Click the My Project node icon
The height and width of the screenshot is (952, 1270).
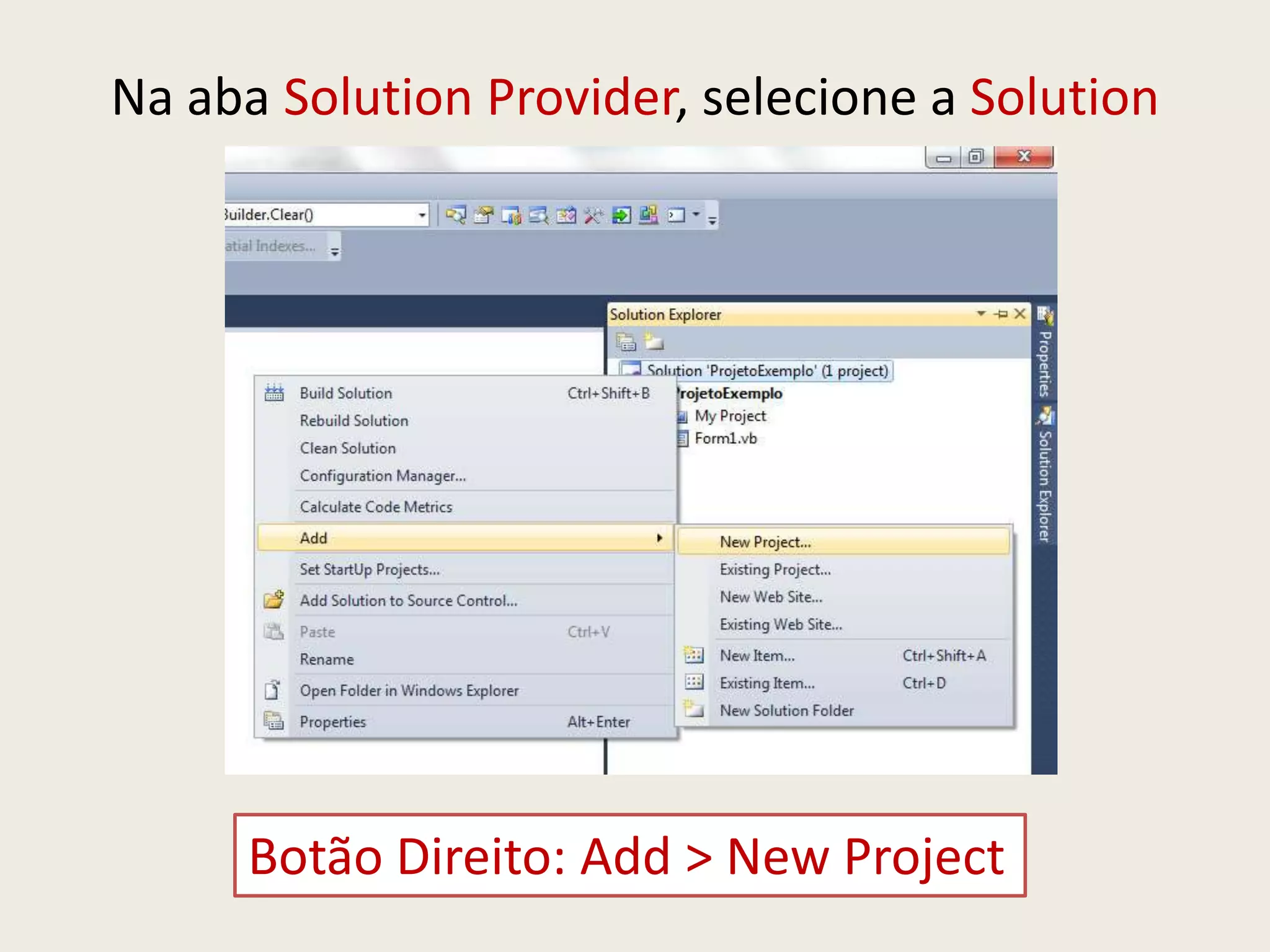[x=682, y=416]
